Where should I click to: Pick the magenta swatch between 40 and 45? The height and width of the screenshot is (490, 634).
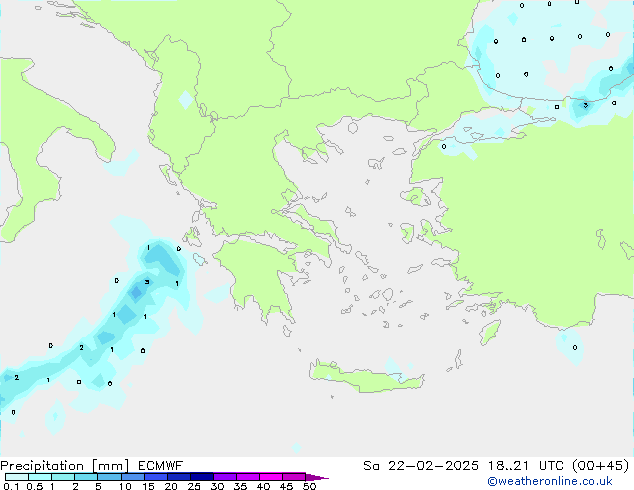point(271,477)
